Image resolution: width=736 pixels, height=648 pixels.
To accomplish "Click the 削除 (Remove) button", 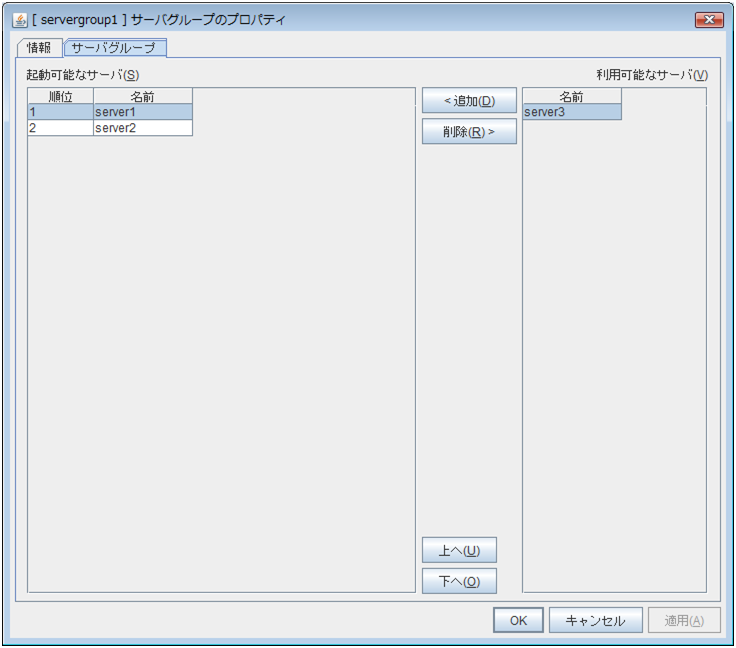I will 469,132.
